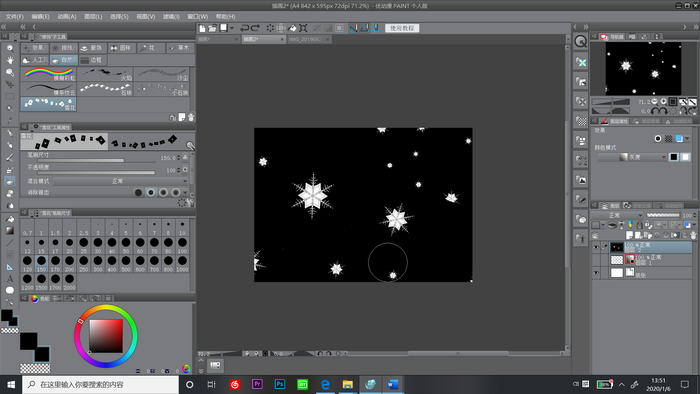This screenshot has width=700, height=394.
Task: Toggle visibility box of layer 1
Action: tap(596, 260)
